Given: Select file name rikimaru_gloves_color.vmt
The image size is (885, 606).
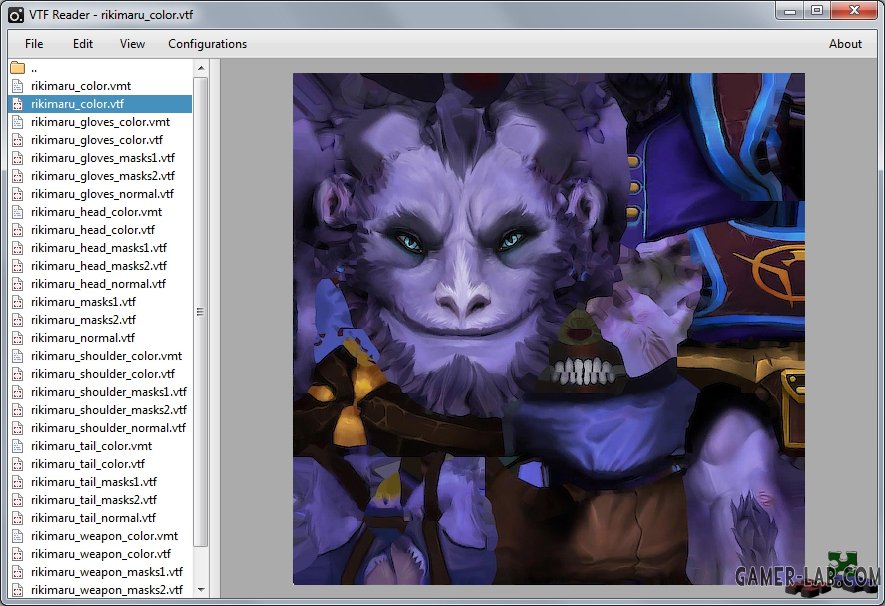Looking at the screenshot, I should click(x=100, y=122).
